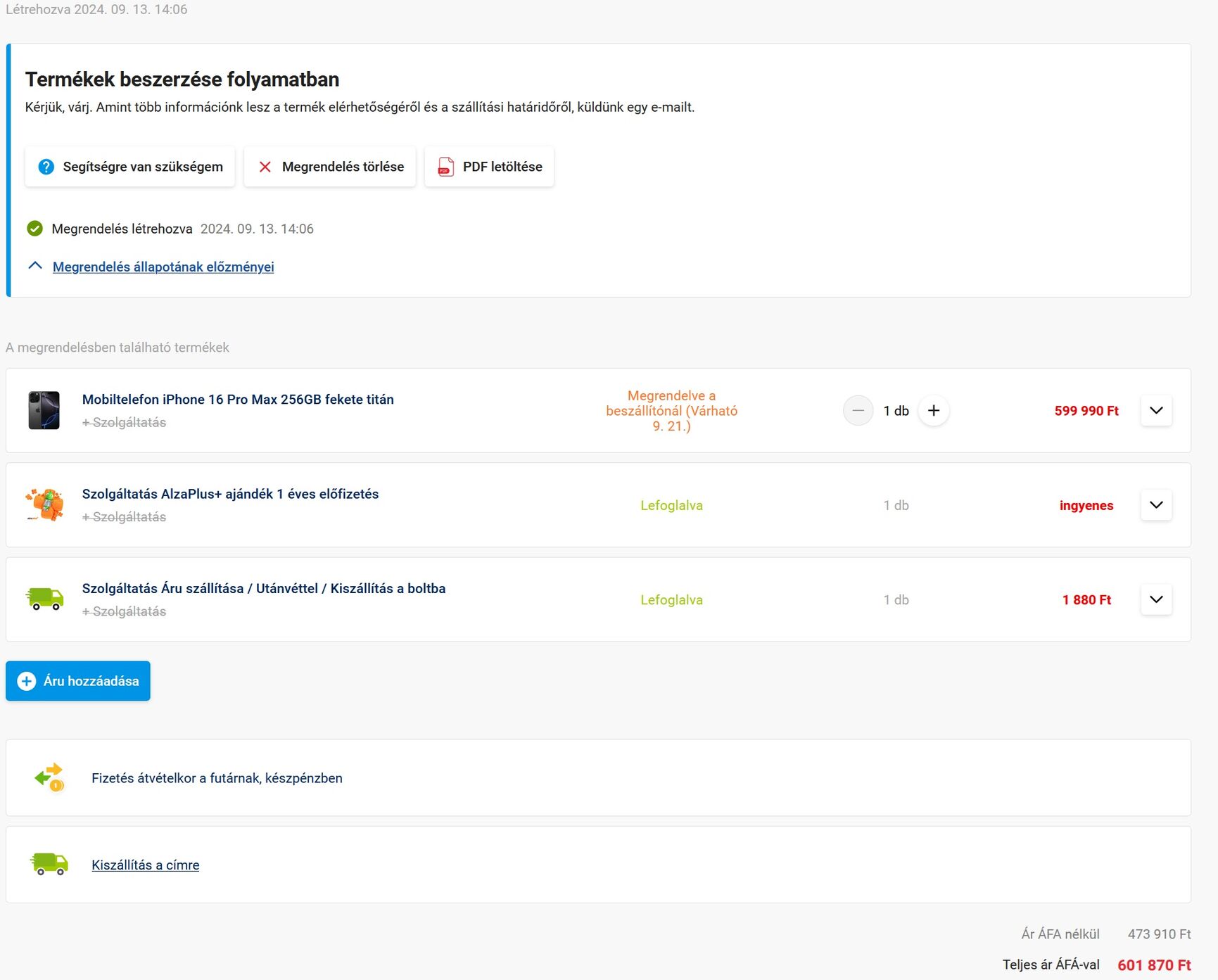Viewport: 1218px width, 980px height.
Task: Click Segítségre van szükségem button
Action: coord(130,167)
